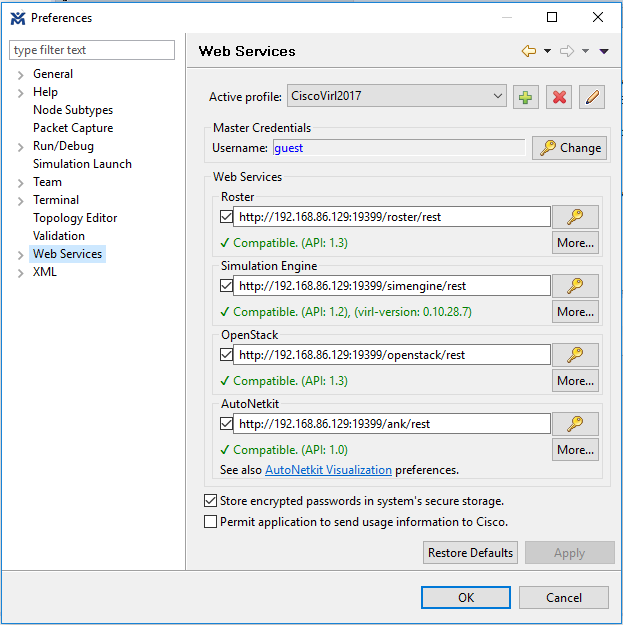Select Node Subtypes in preferences tree

(x=73, y=110)
